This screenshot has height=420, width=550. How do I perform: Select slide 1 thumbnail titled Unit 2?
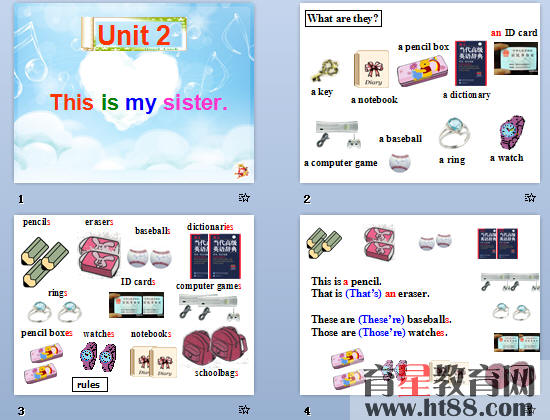pos(134,93)
